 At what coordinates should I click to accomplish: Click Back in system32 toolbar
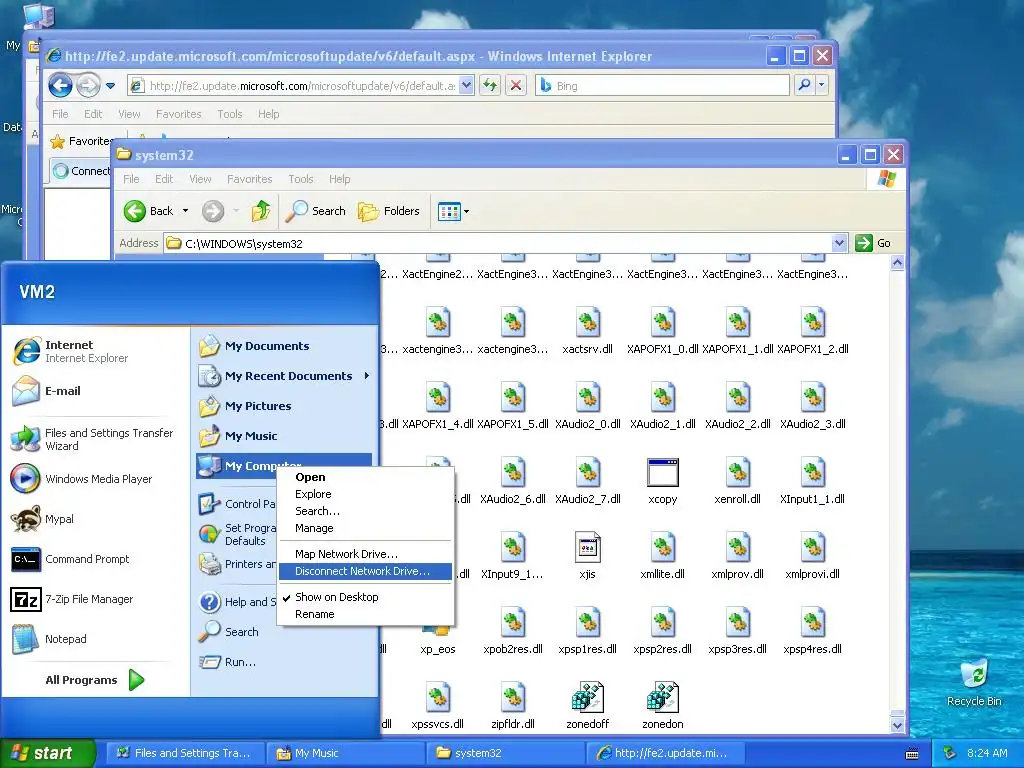148,211
